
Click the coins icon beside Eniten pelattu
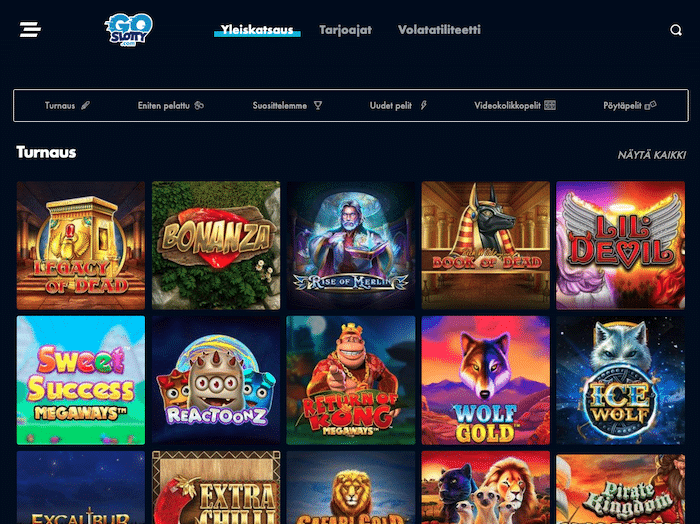[199, 105]
